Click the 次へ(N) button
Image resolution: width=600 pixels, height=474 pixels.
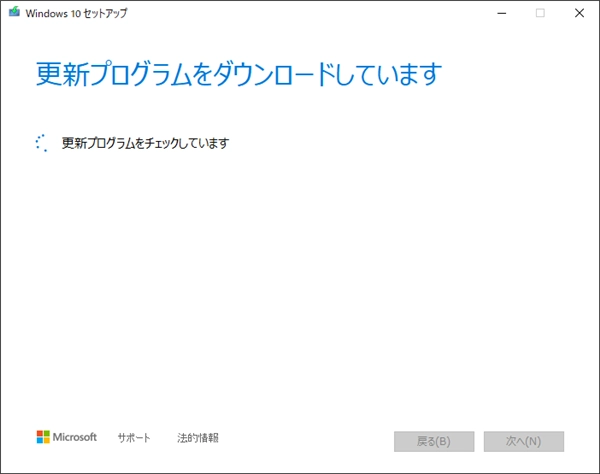click(x=523, y=441)
